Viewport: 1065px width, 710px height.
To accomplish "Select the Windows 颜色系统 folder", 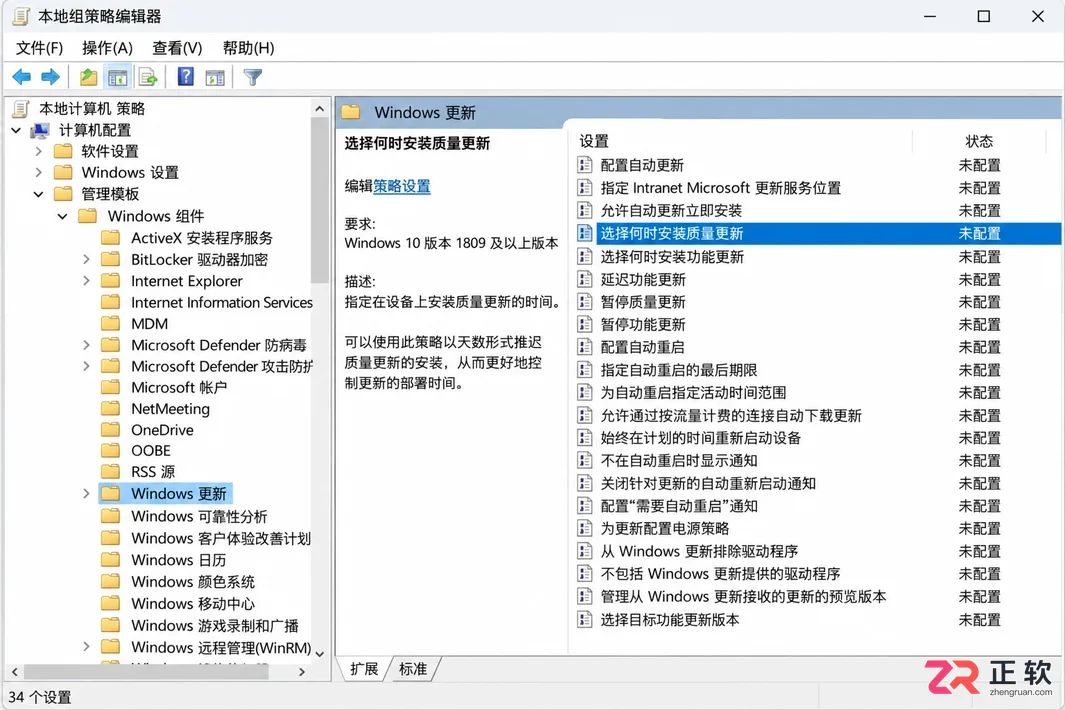I will click(x=193, y=582).
